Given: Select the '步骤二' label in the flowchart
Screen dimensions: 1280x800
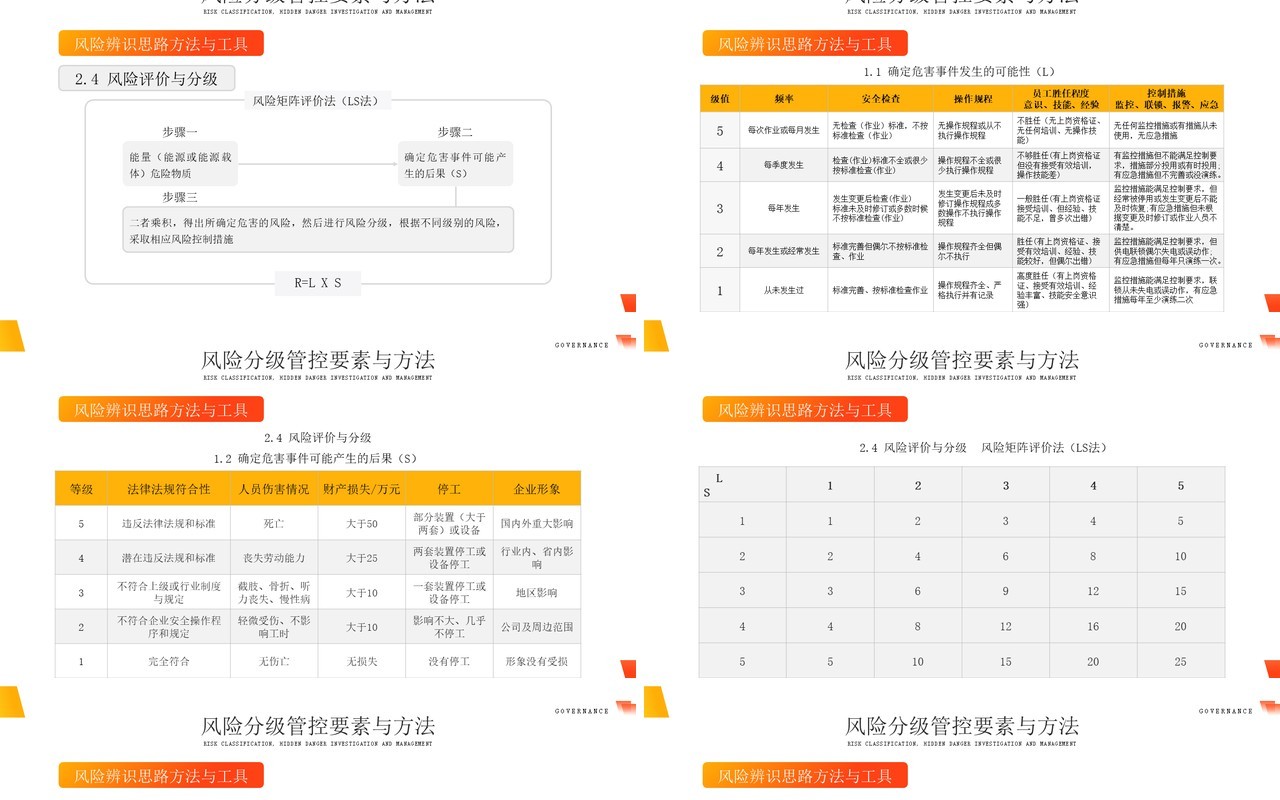Looking at the screenshot, I should (455, 132).
